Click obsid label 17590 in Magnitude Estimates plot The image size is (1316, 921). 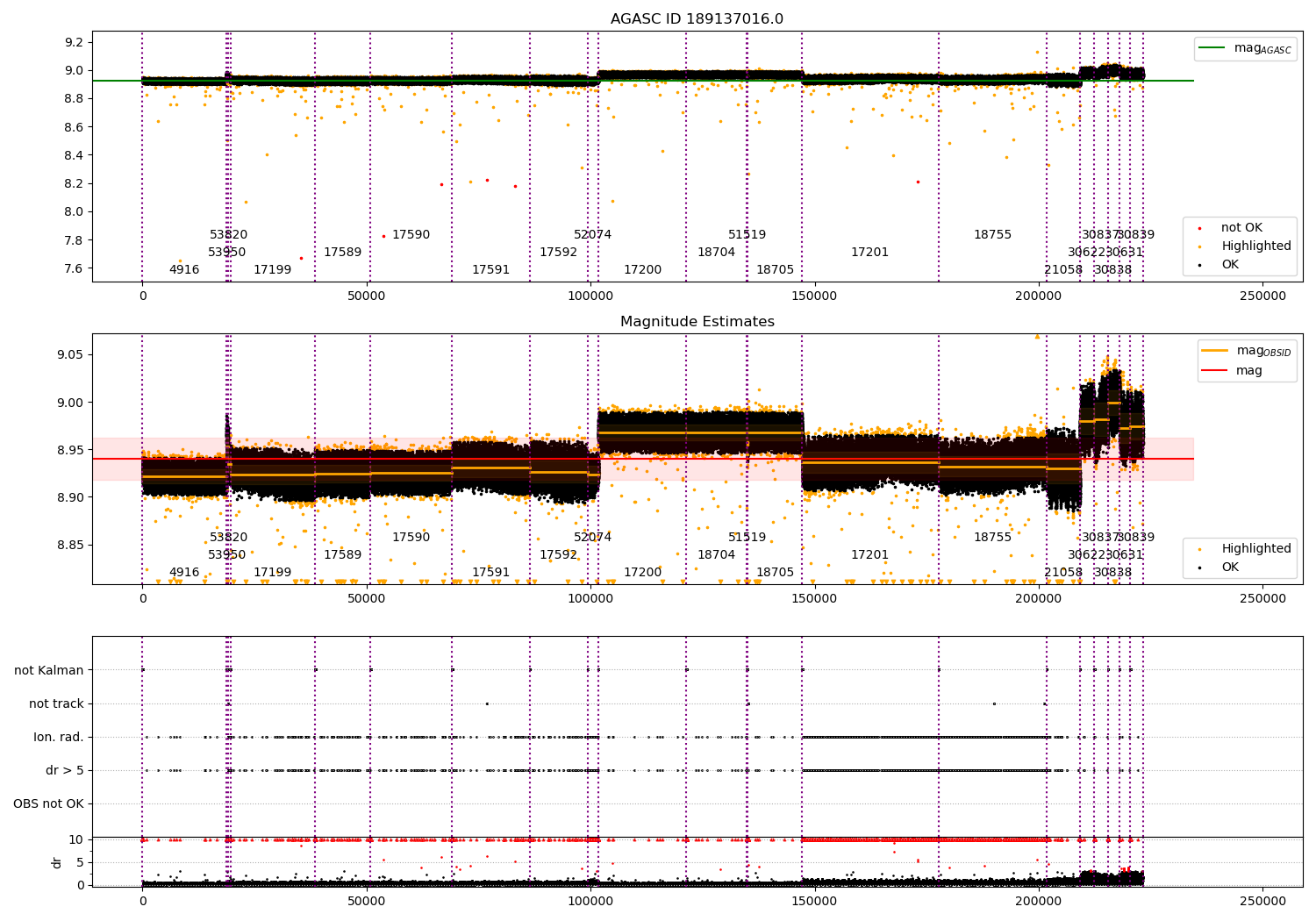(x=411, y=538)
